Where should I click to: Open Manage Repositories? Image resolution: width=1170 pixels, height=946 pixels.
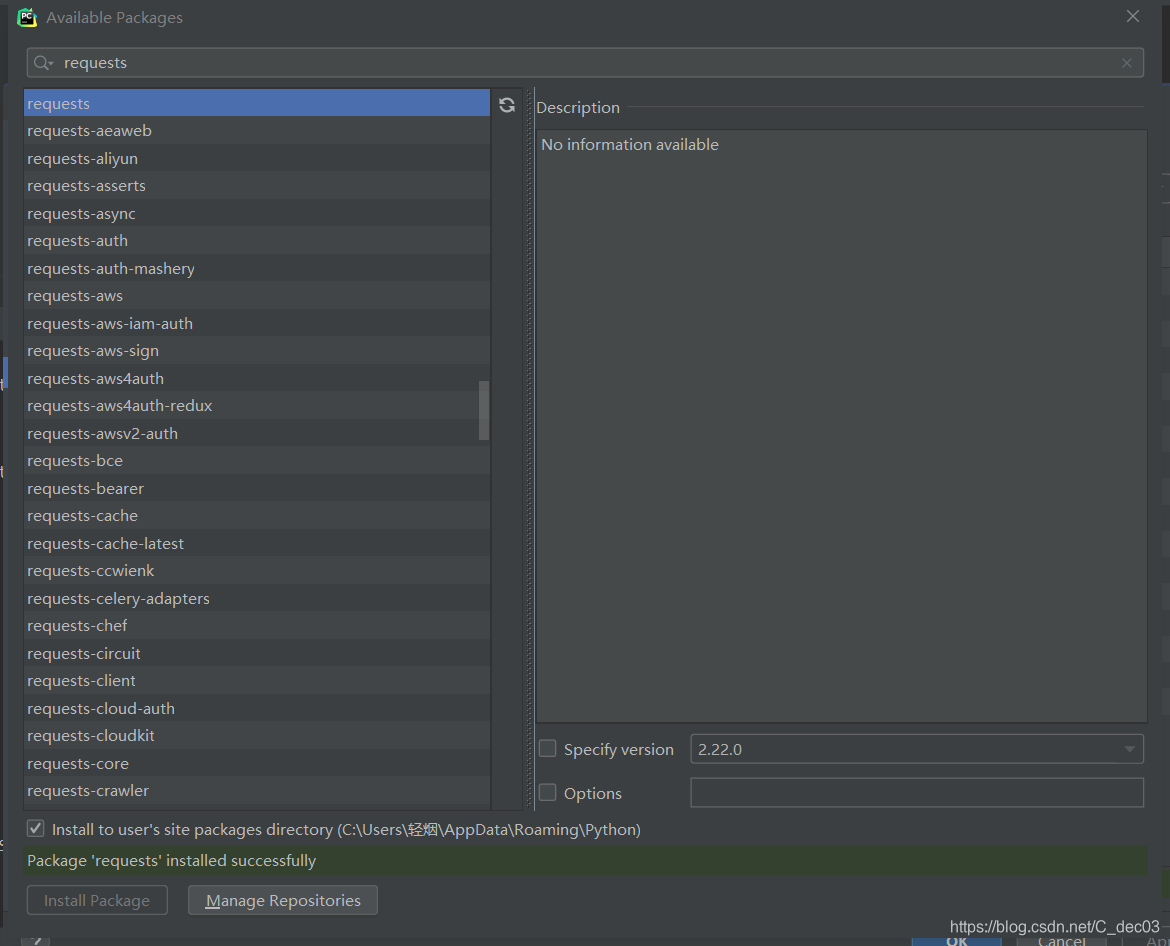click(x=283, y=900)
